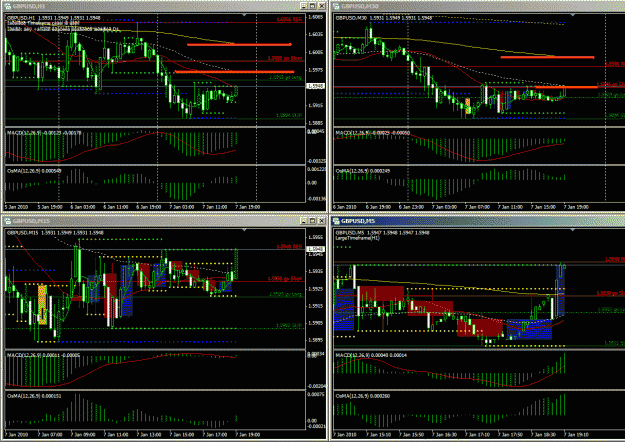The height and width of the screenshot is (442, 625).
Task: Click the 1.5885 price level on H1 axis
Action: tap(315, 123)
